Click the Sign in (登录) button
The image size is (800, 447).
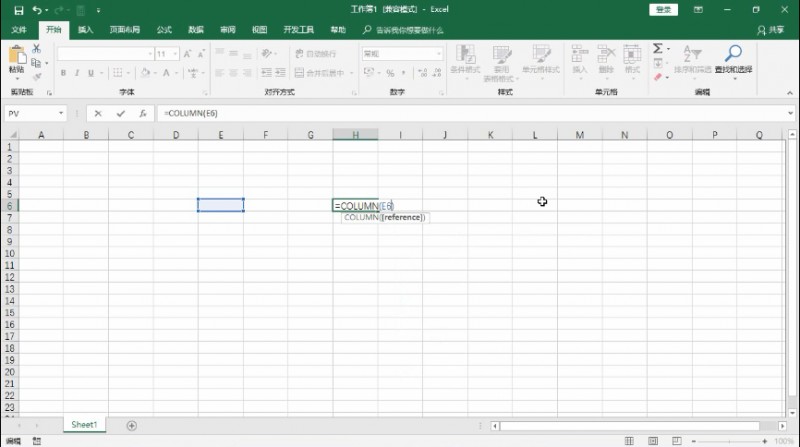pos(663,10)
